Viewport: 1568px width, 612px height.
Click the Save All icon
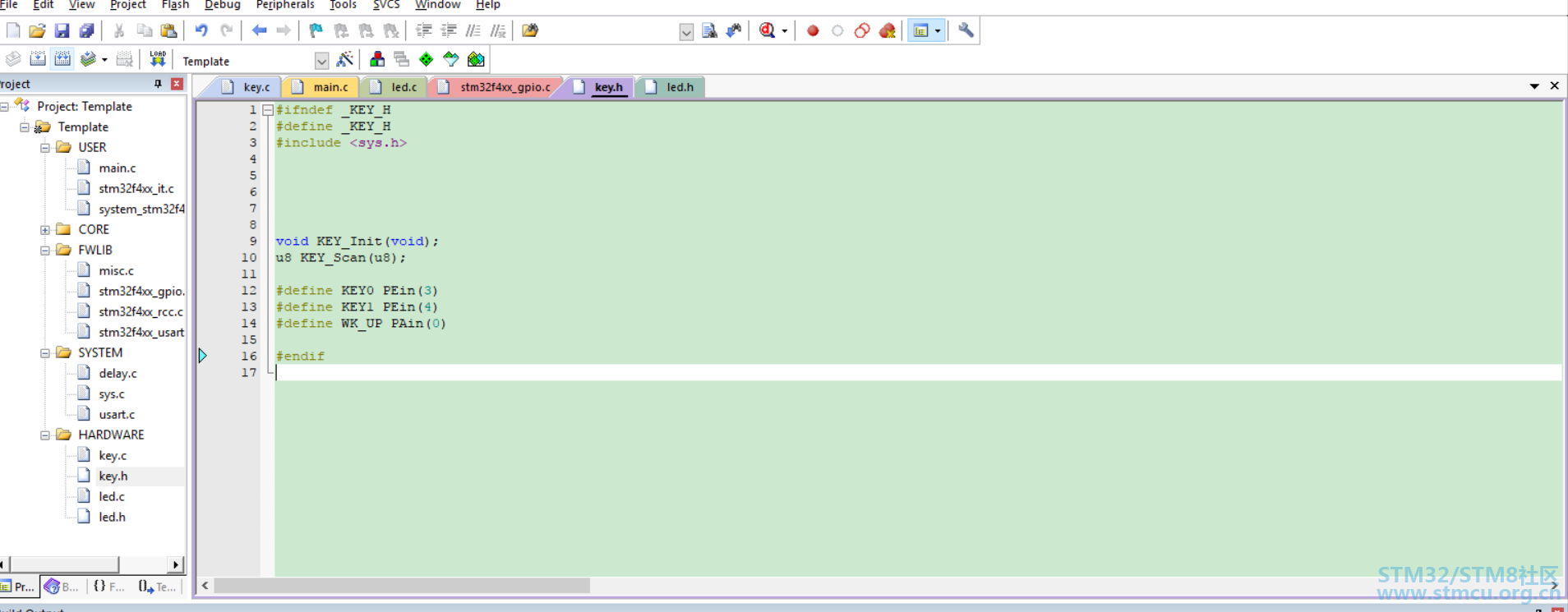point(86,30)
